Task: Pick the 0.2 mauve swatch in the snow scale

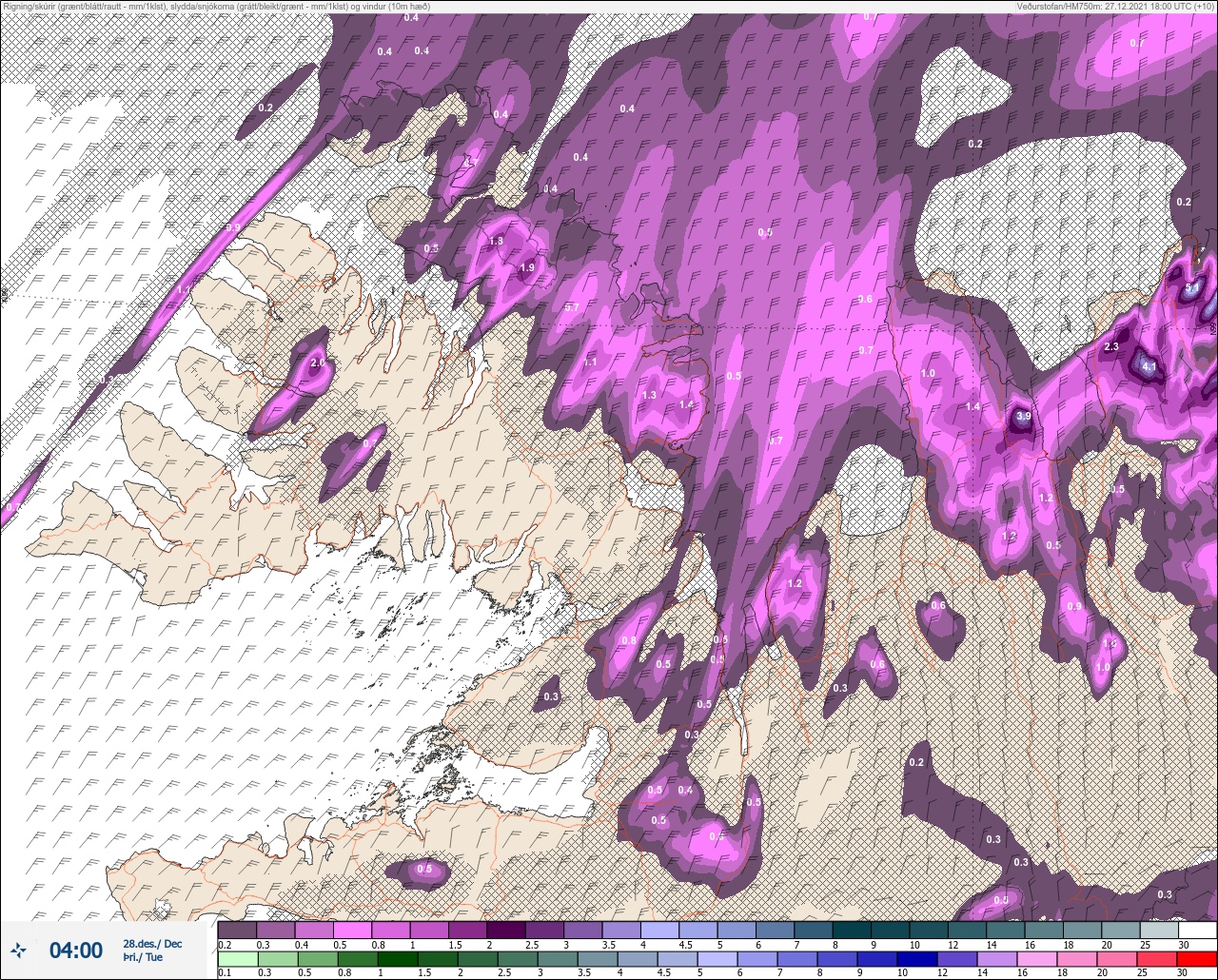Action: pyautogui.click(x=237, y=930)
